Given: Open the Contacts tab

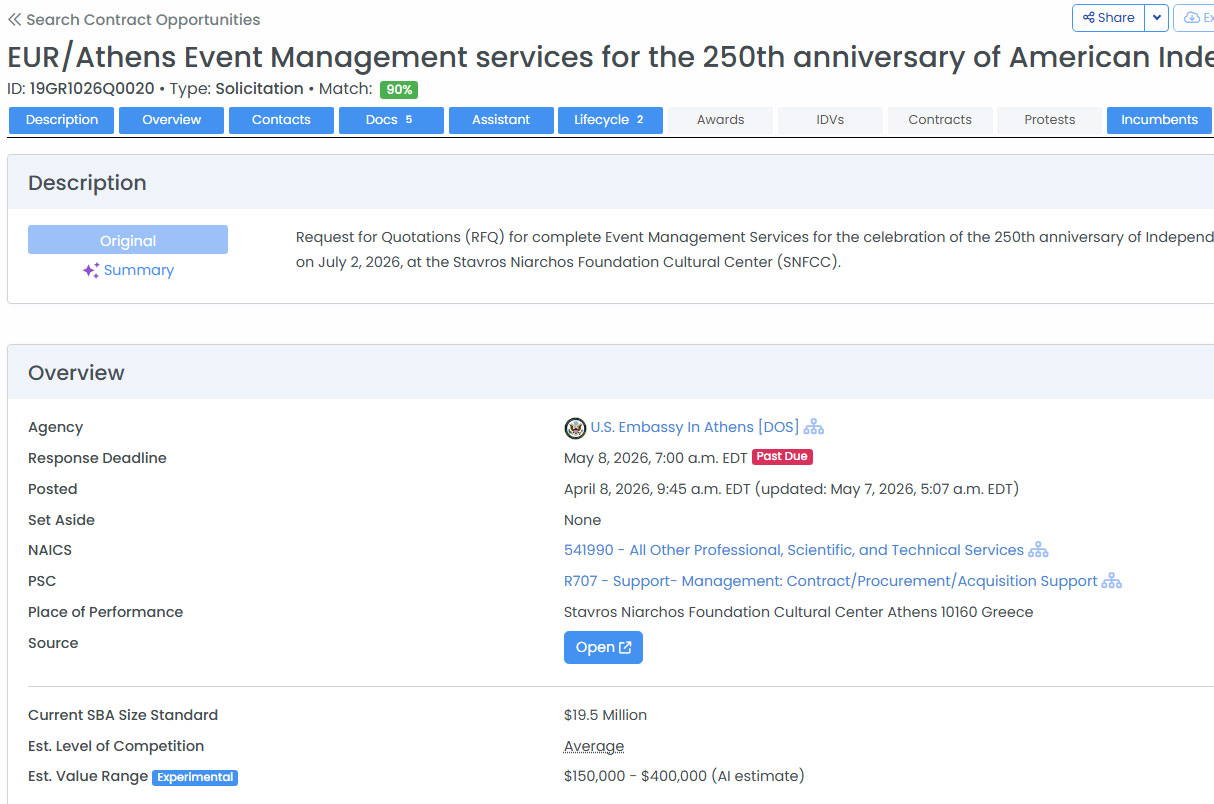Looking at the screenshot, I should pyautogui.click(x=281, y=120).
